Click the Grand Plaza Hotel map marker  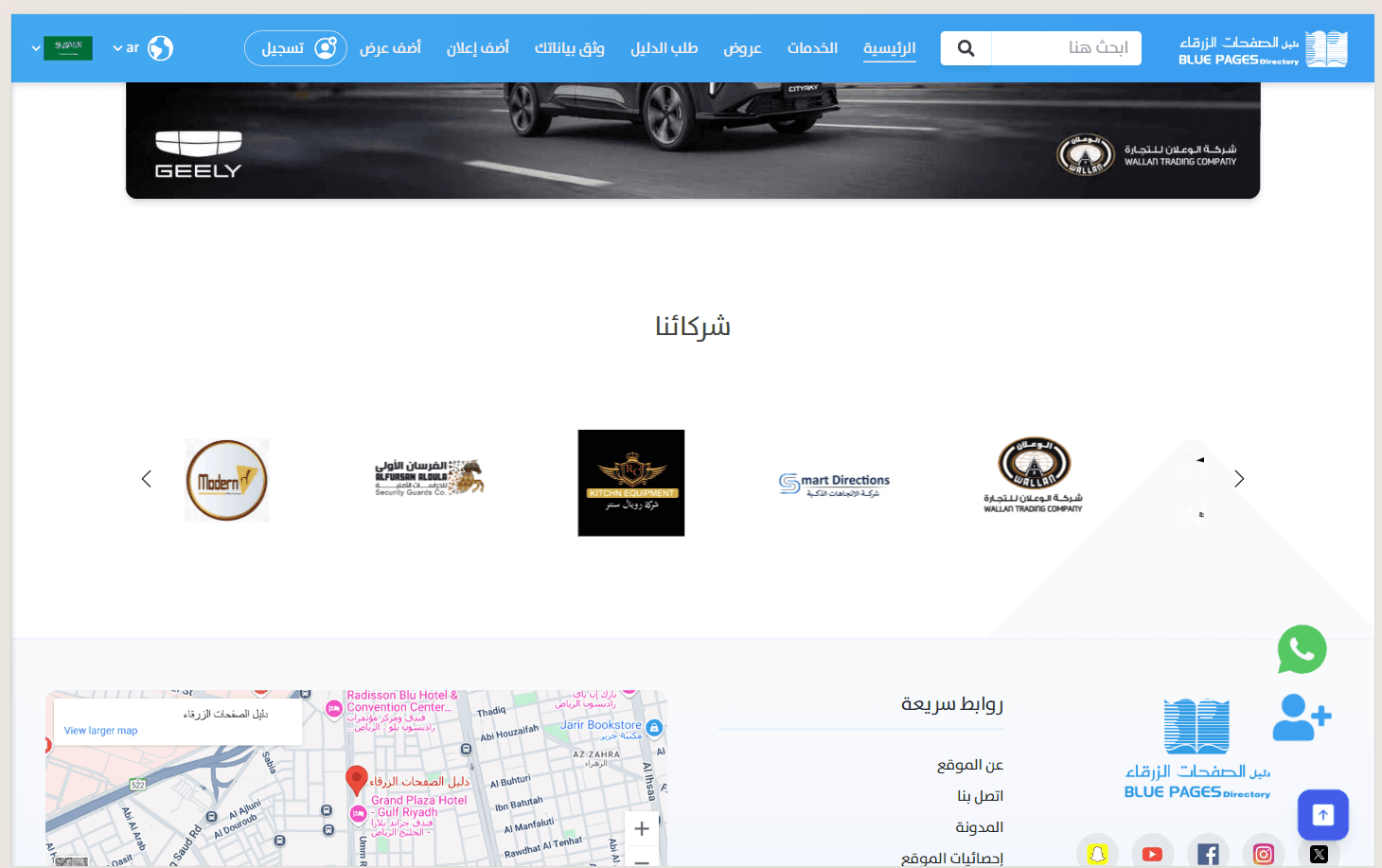tap(359, 814)
